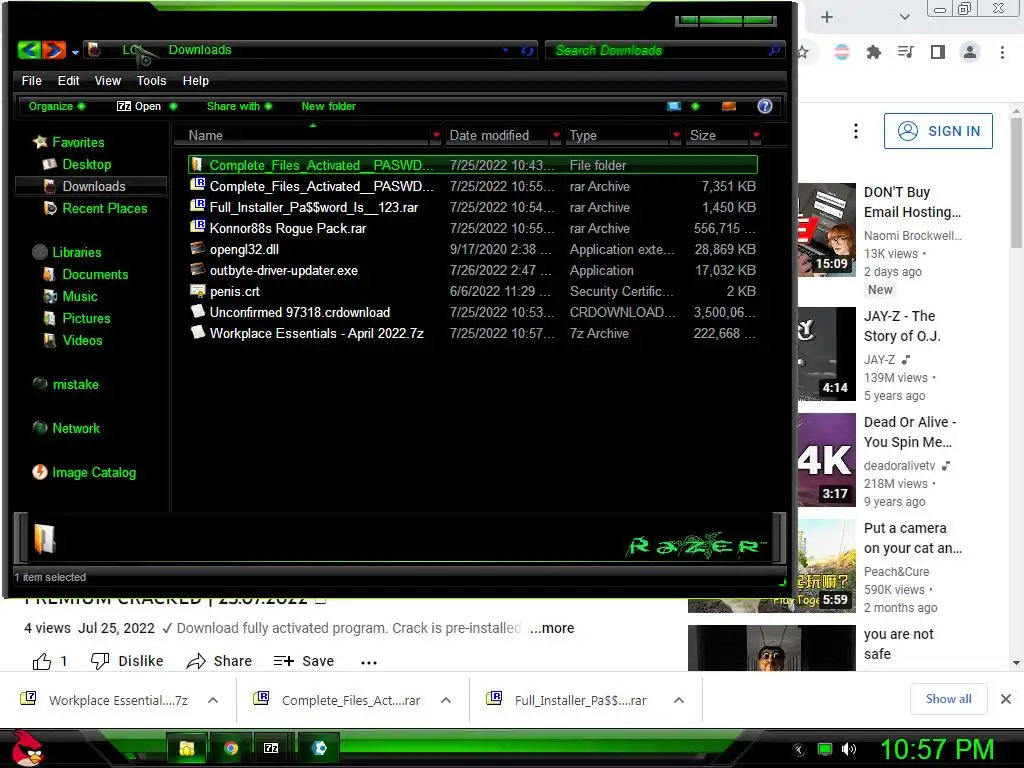Click New folder button
The height and width of the screenshot is (768, 1024).
(x=328, y=106)
